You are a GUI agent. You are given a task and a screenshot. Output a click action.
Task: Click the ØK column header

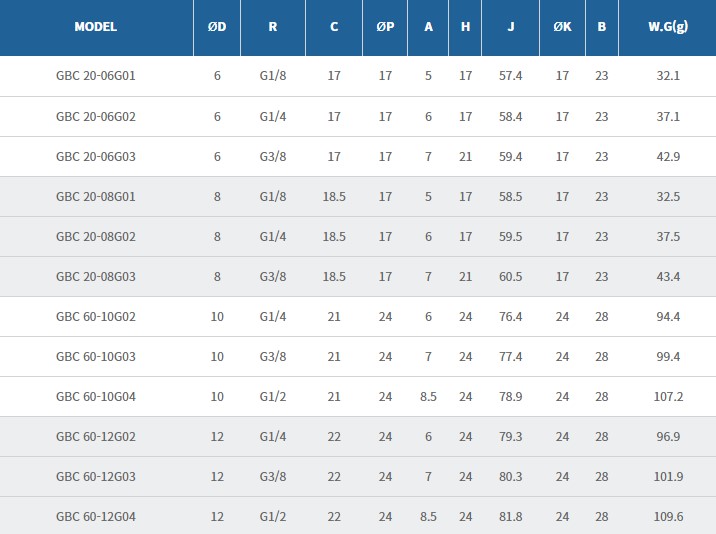[x=562, y=27]
